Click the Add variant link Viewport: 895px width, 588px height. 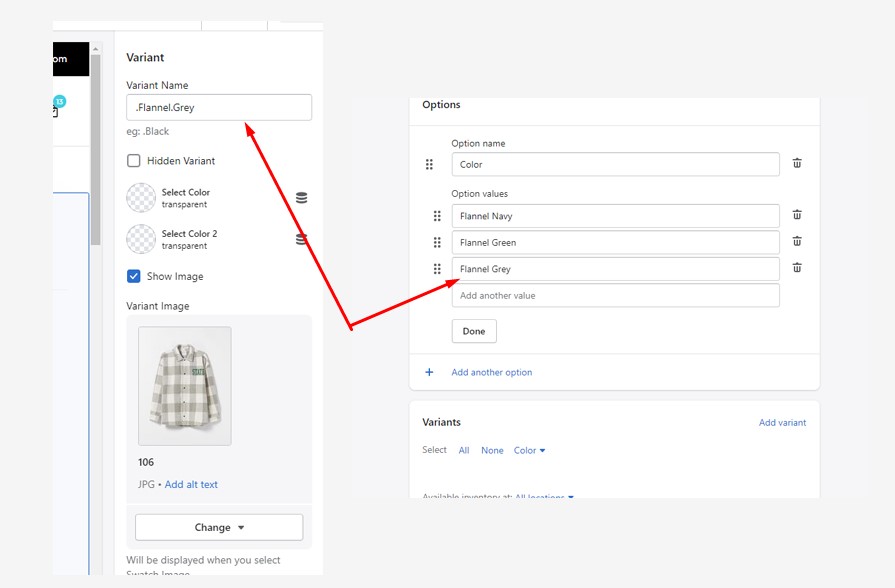(x=782, y=423)
